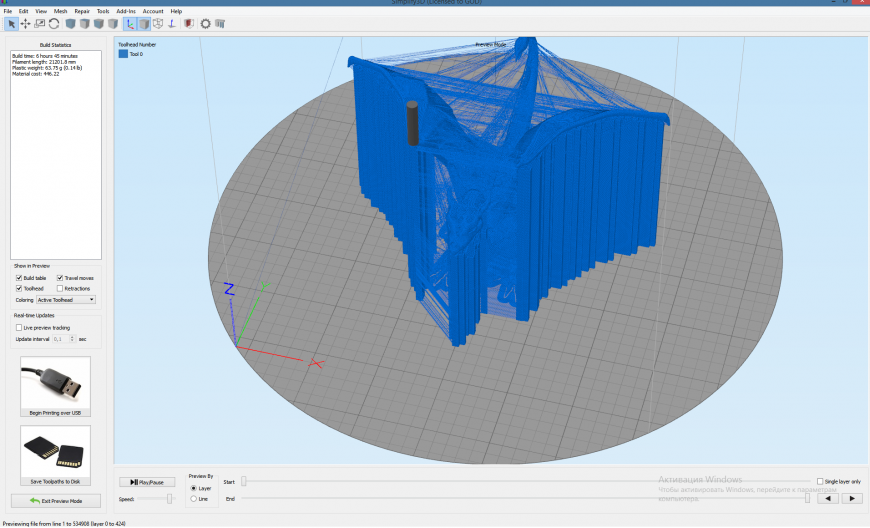Switch to wireframe cube view icon
Screen dimensions: 870x528
click(158, 23)
